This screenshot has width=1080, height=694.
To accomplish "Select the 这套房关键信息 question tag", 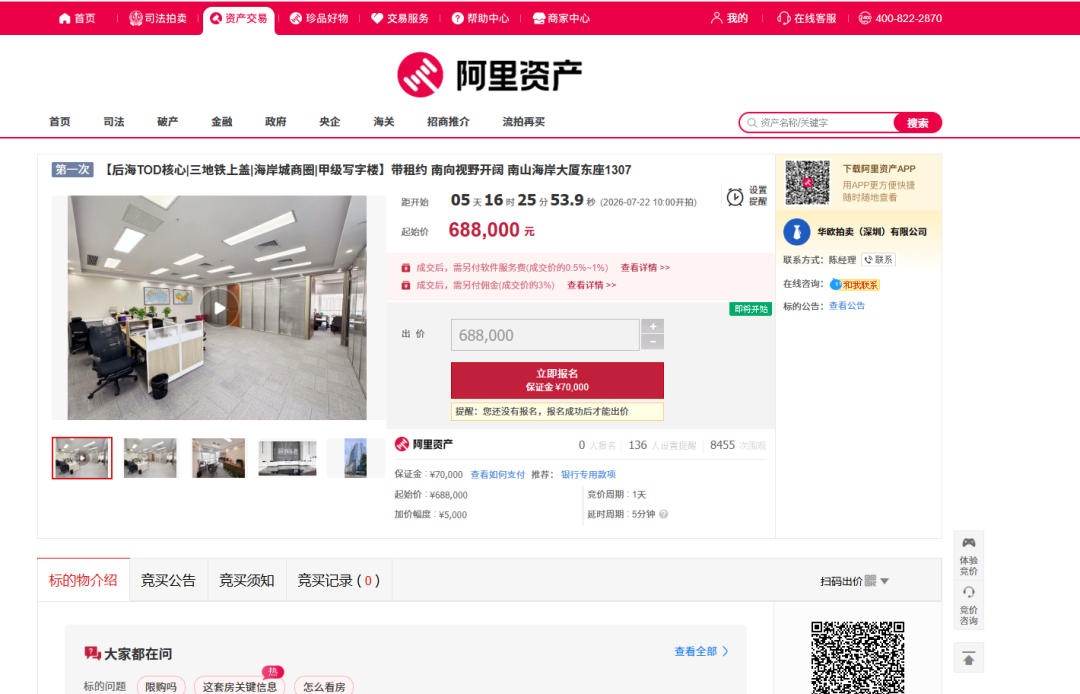I will click(x=239, y=686).
